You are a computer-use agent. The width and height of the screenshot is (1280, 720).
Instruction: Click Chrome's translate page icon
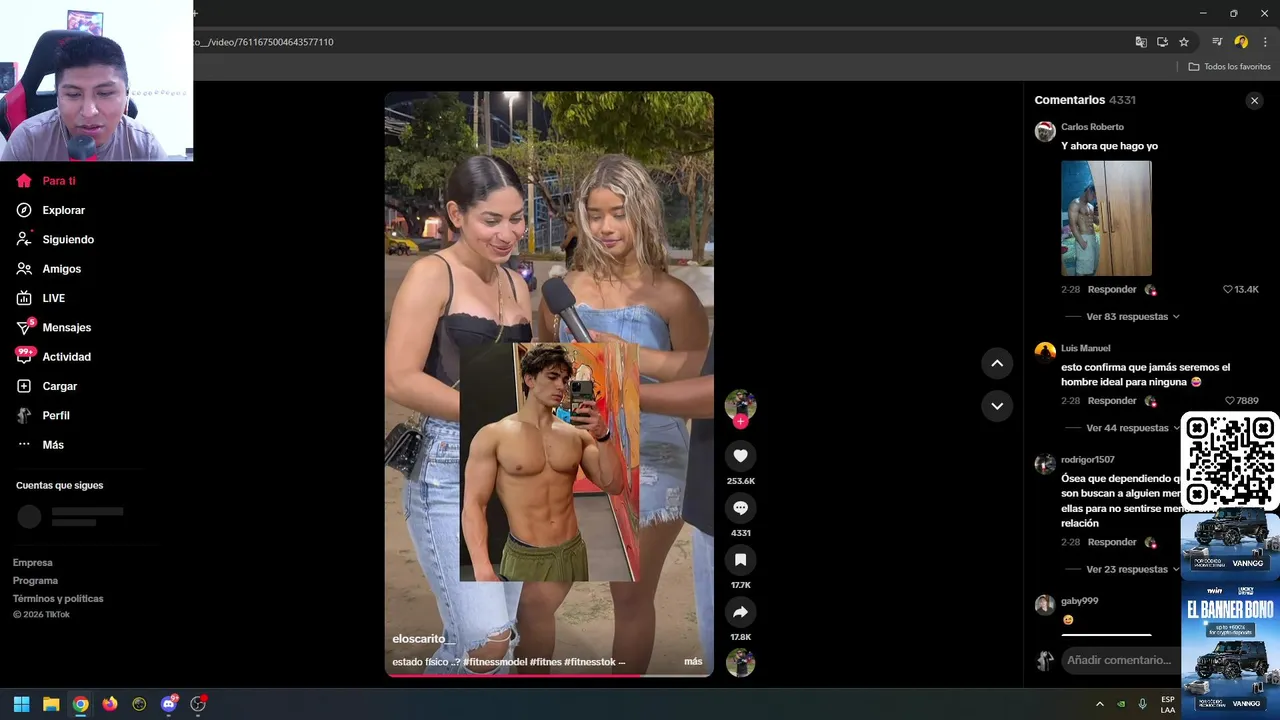click(x=1141, y=42)
